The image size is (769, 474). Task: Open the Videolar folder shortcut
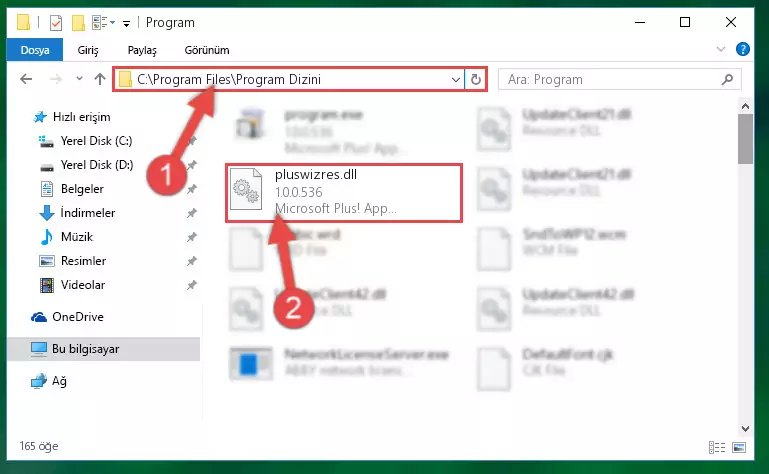pyautogui.click(x=82, y=285)
